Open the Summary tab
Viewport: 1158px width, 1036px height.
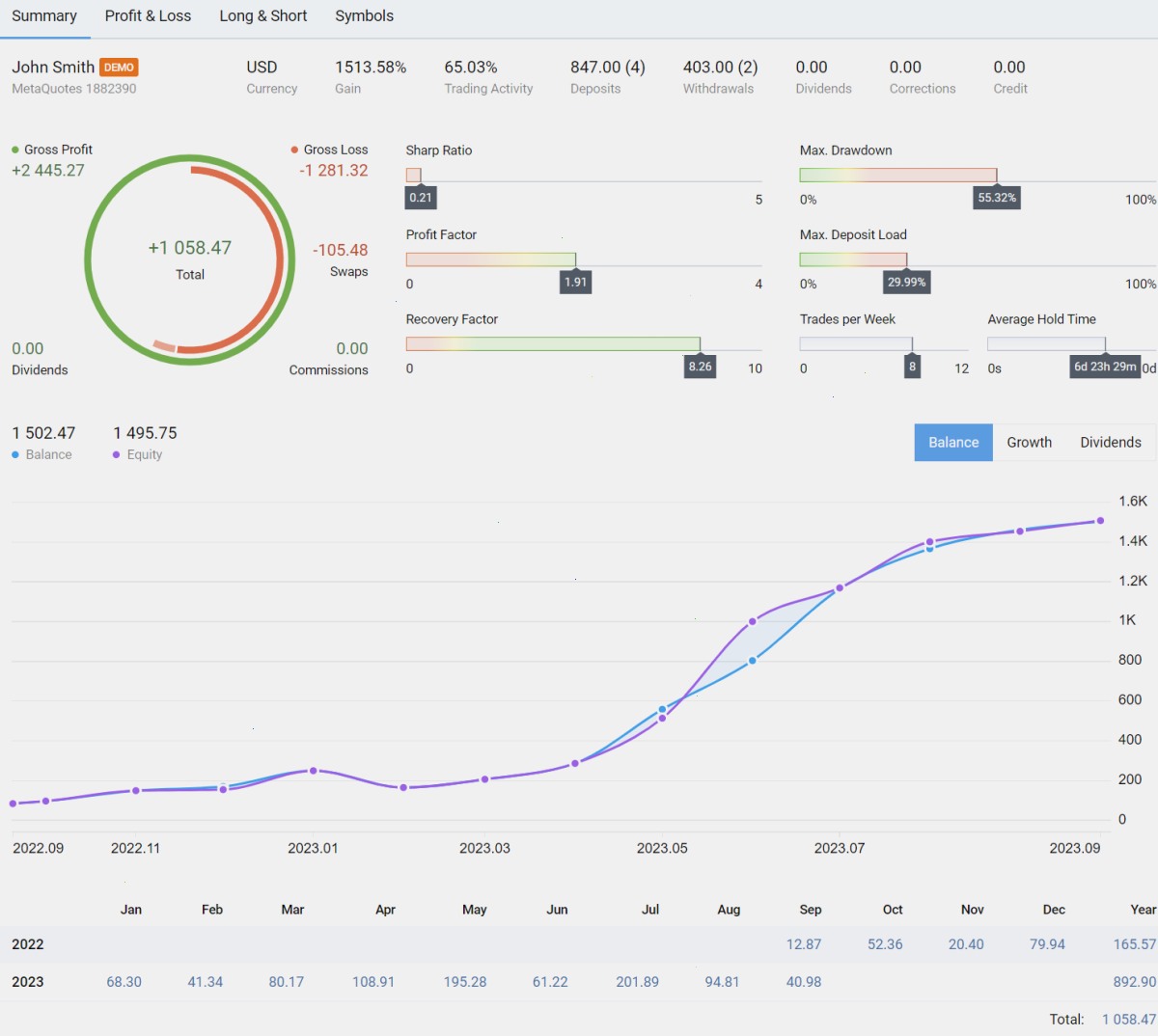(x=44, y=16)
